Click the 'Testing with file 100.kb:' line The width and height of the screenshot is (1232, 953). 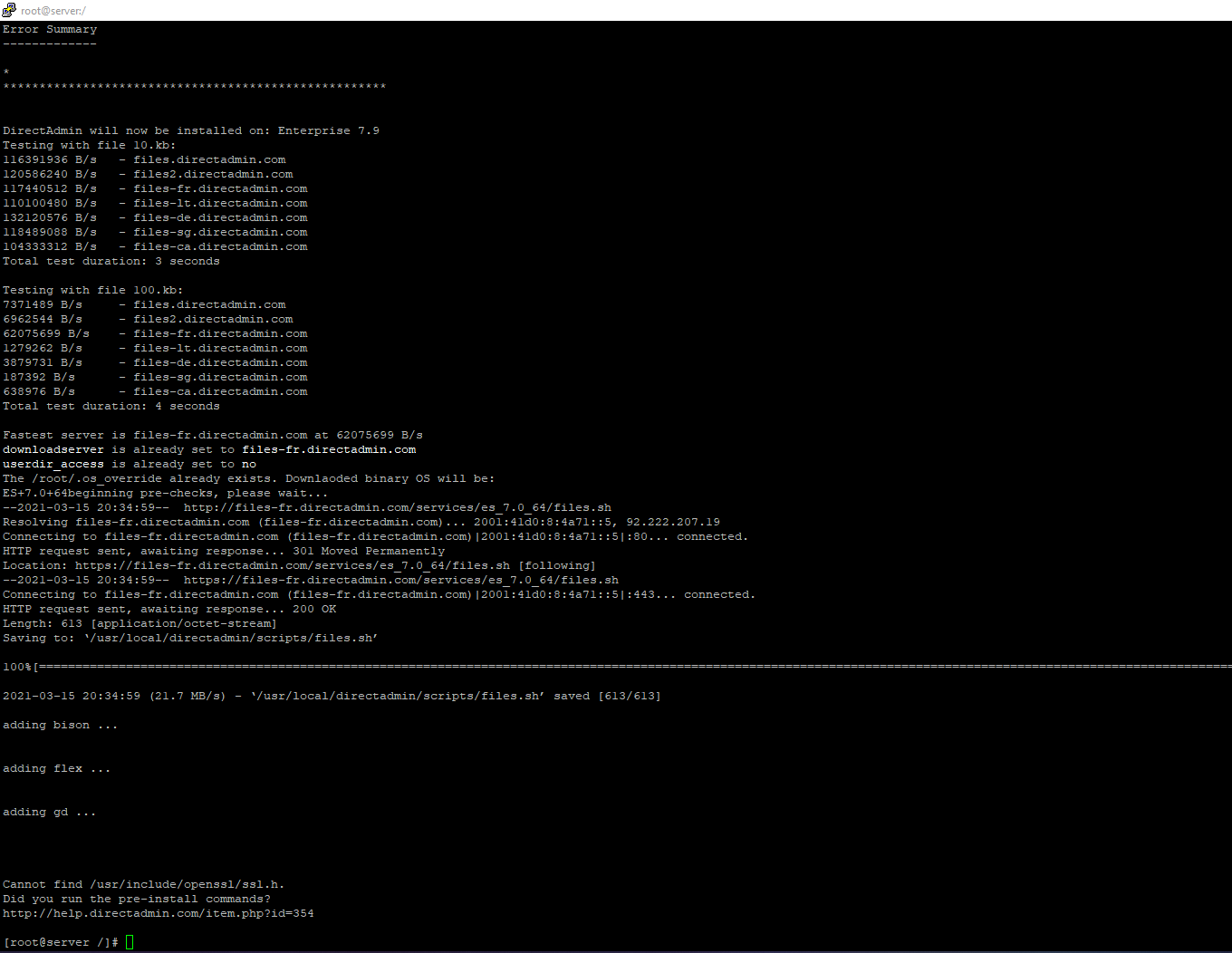[93, 290]
